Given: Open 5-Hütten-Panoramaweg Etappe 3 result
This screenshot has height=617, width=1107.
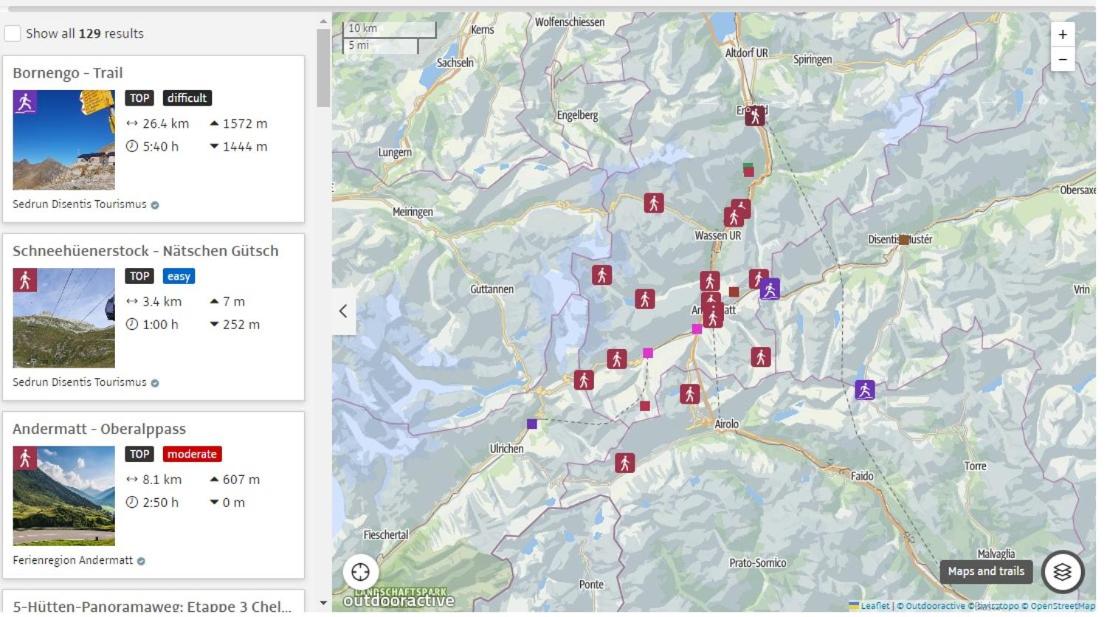Looking at the screenshot, I should coord(152,606).
